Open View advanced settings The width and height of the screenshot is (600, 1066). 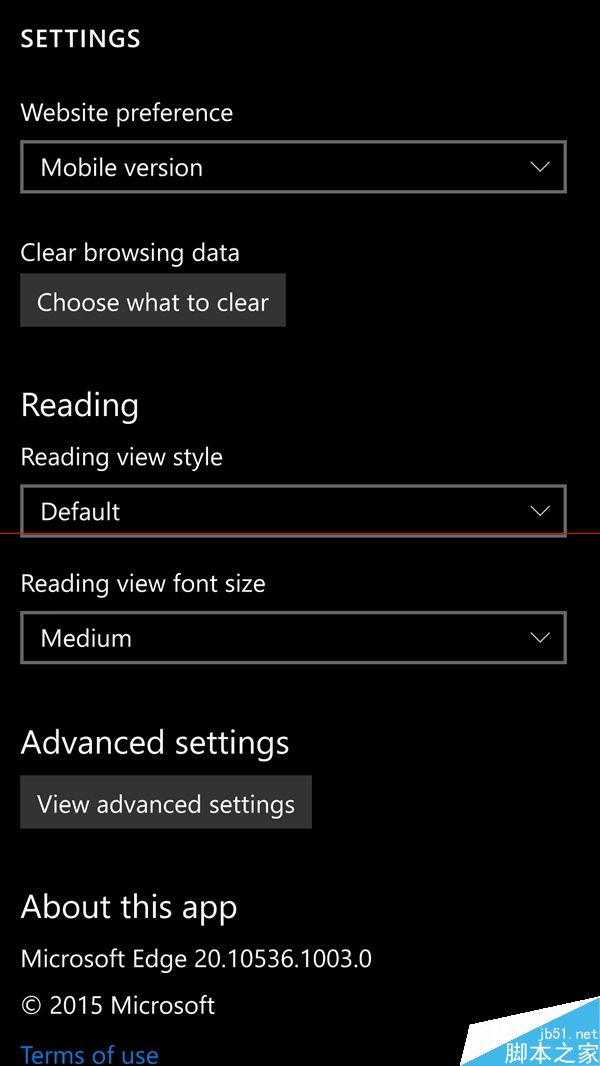[x=166, y=802]
